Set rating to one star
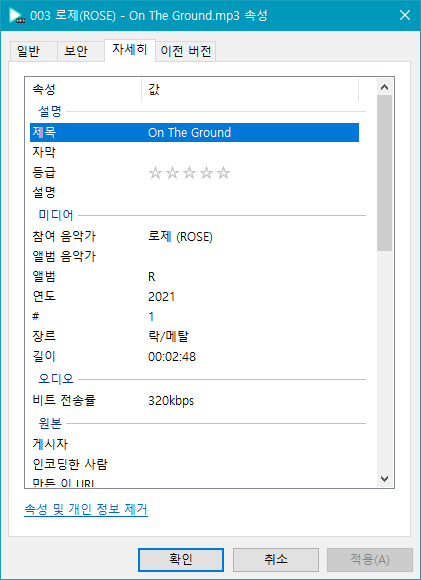Image resolution: width=421 pixels, height=580 pixels. [x=155, y=173]
